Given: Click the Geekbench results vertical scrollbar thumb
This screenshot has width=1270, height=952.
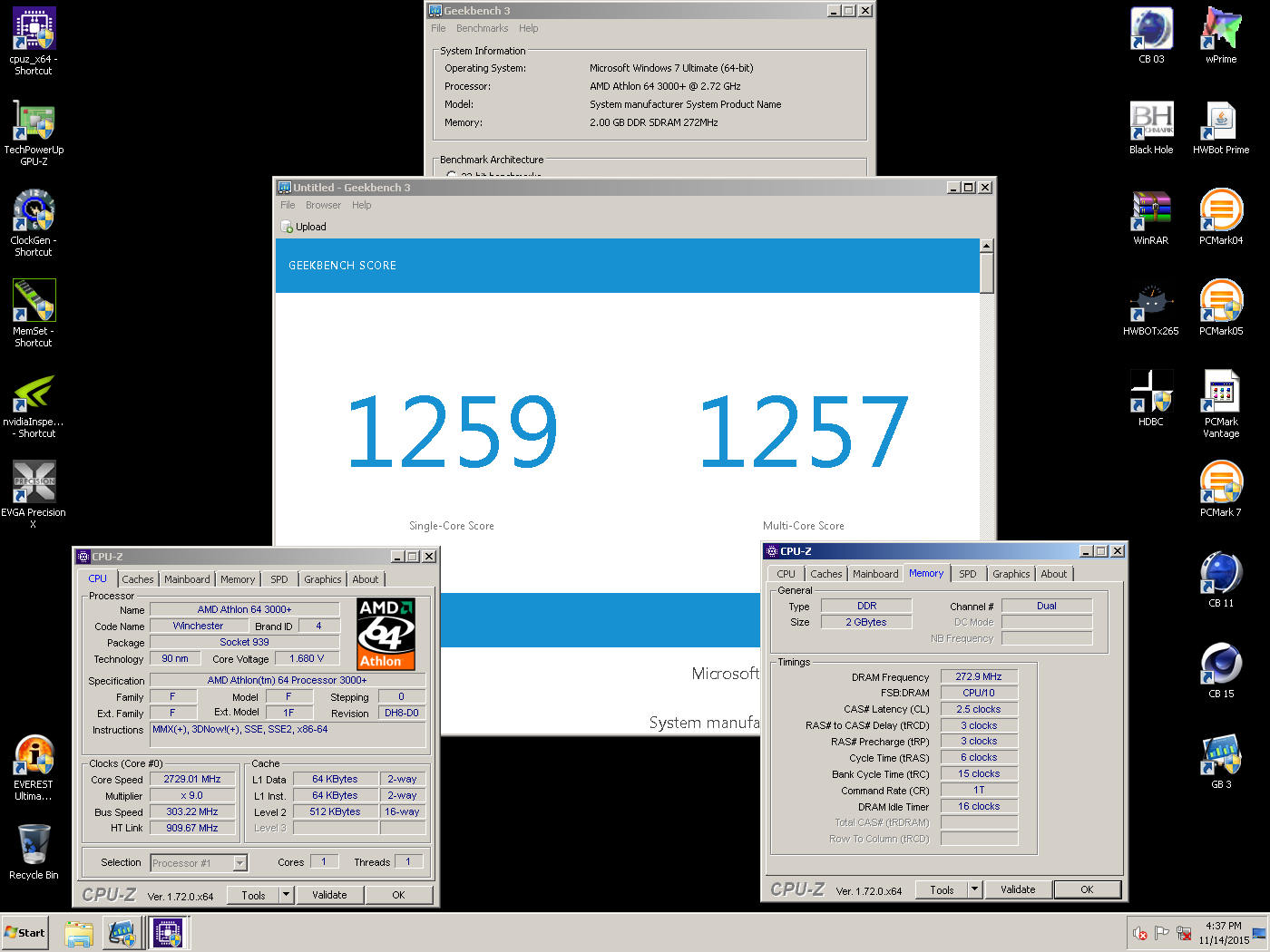Looking at the screenshot, I should coord(987,273).
